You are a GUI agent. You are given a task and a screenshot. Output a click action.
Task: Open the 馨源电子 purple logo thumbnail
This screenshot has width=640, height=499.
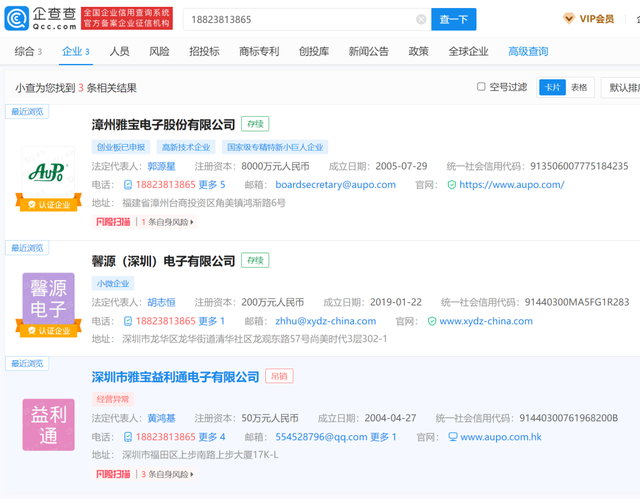(48, 299)
